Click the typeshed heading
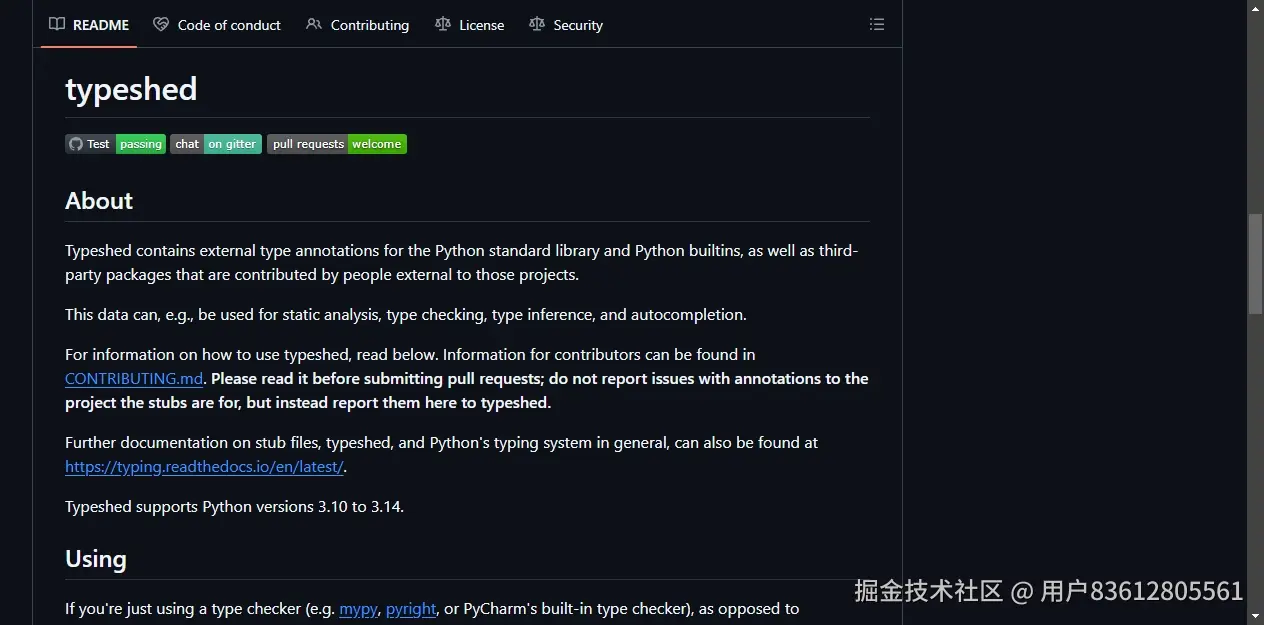The image size is (1264, 625). pyautogui.click(x=131, y=89)
